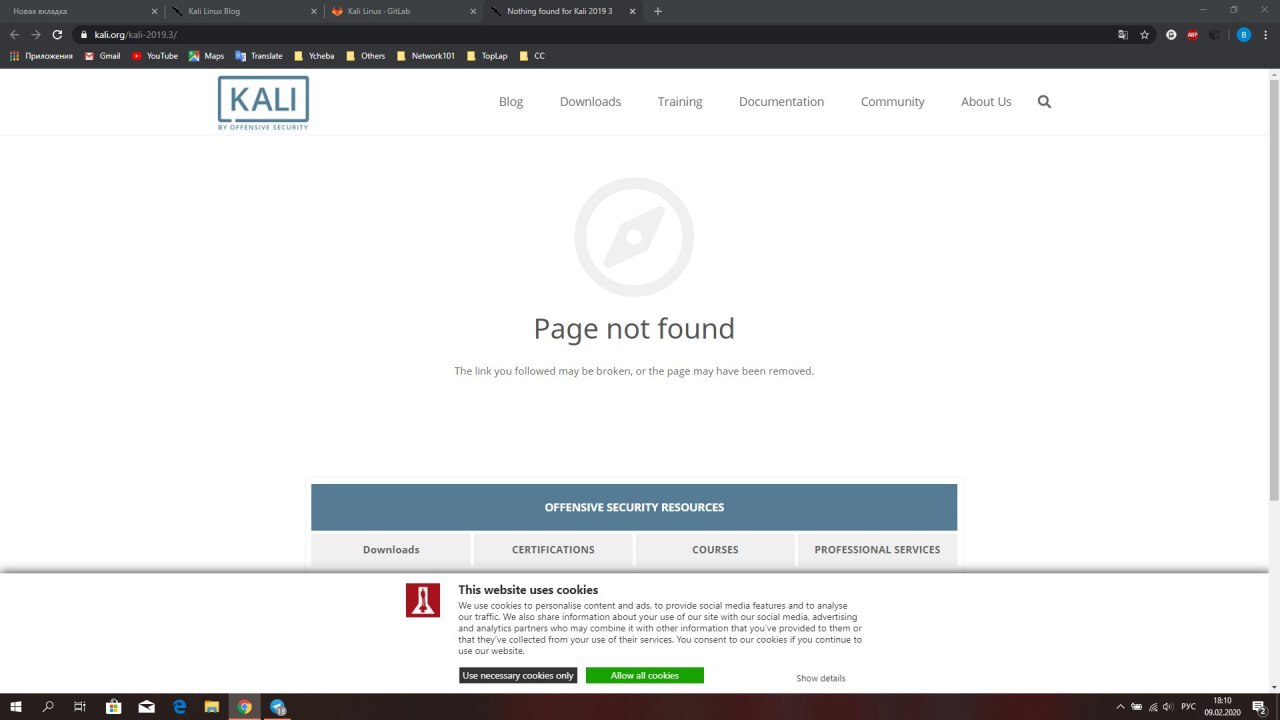Expand cookie banner Show details
This screenshot has height=720, width=1280.
pos(821,678)
